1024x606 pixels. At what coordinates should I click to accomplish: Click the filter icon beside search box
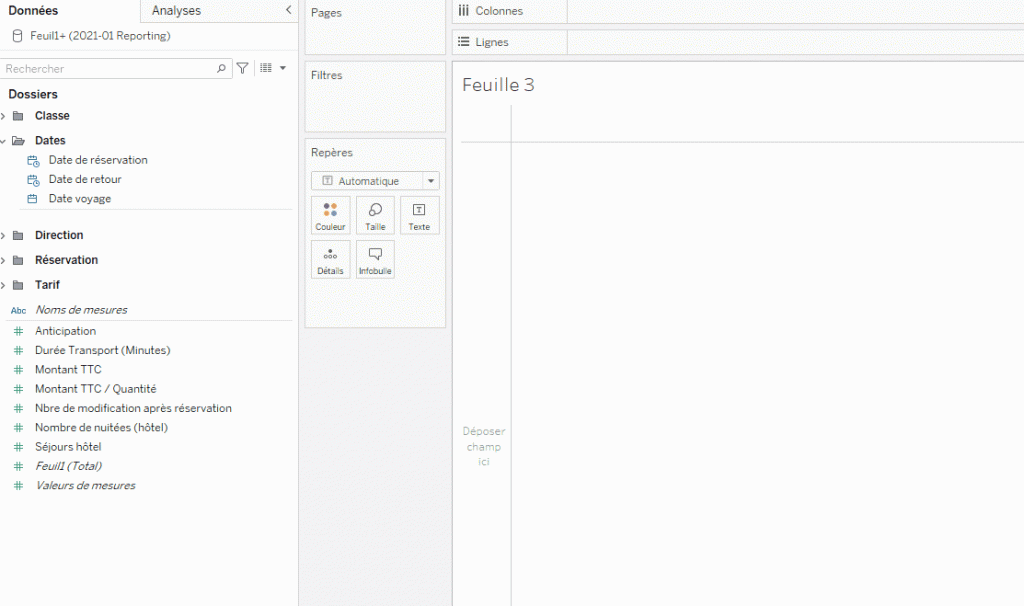[242, 68]
